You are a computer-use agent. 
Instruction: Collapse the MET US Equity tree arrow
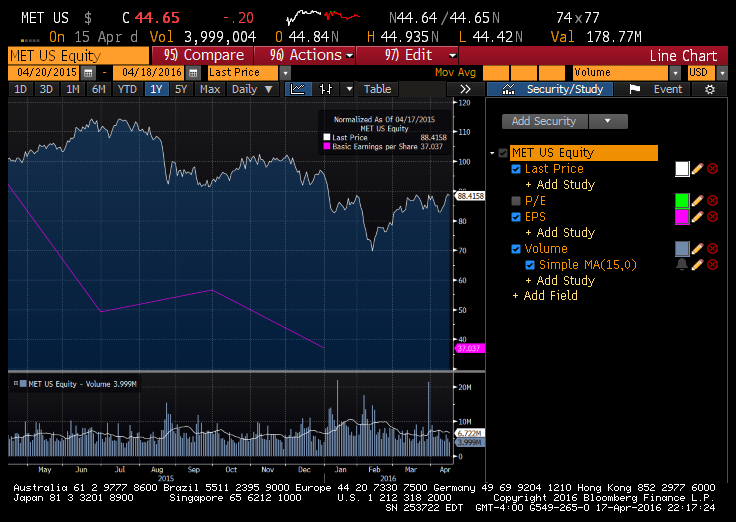click(492, 153)
